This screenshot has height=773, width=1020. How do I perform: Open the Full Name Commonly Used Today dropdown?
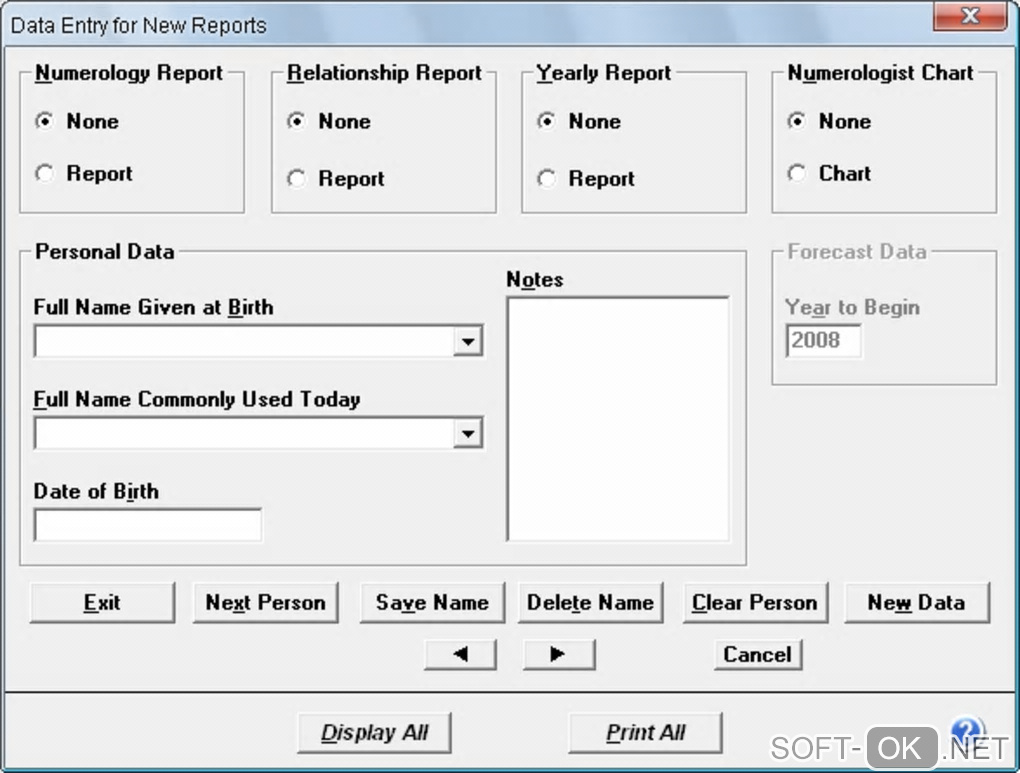[x=467, y=434]
